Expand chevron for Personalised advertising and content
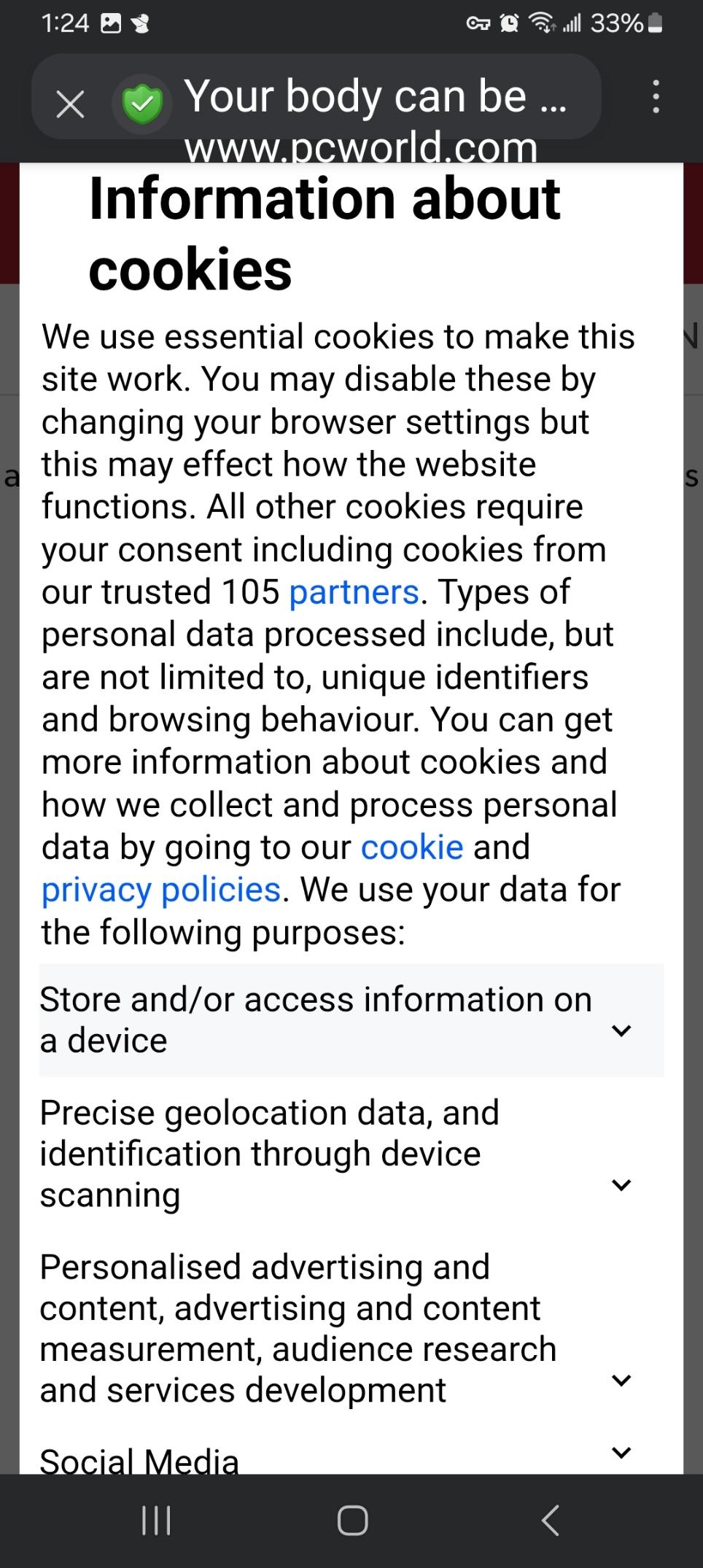 (x=621, y=1381)
